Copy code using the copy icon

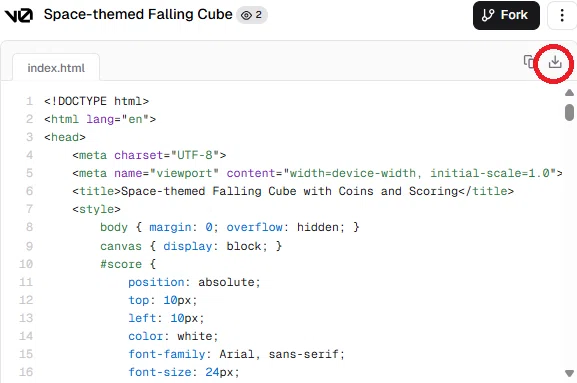click(529, 61)
